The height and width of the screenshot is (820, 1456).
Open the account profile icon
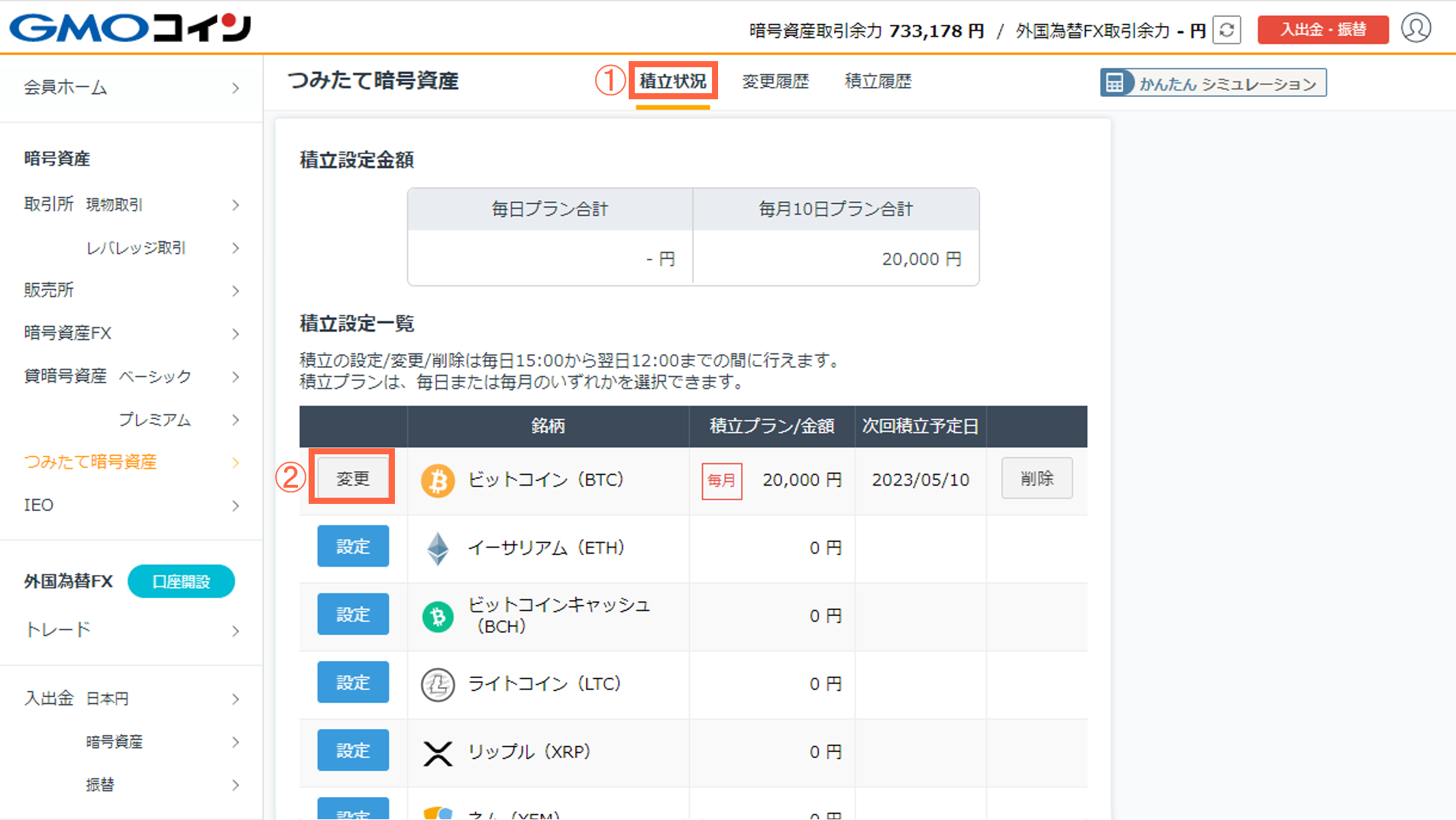(x=1416, y=28)
